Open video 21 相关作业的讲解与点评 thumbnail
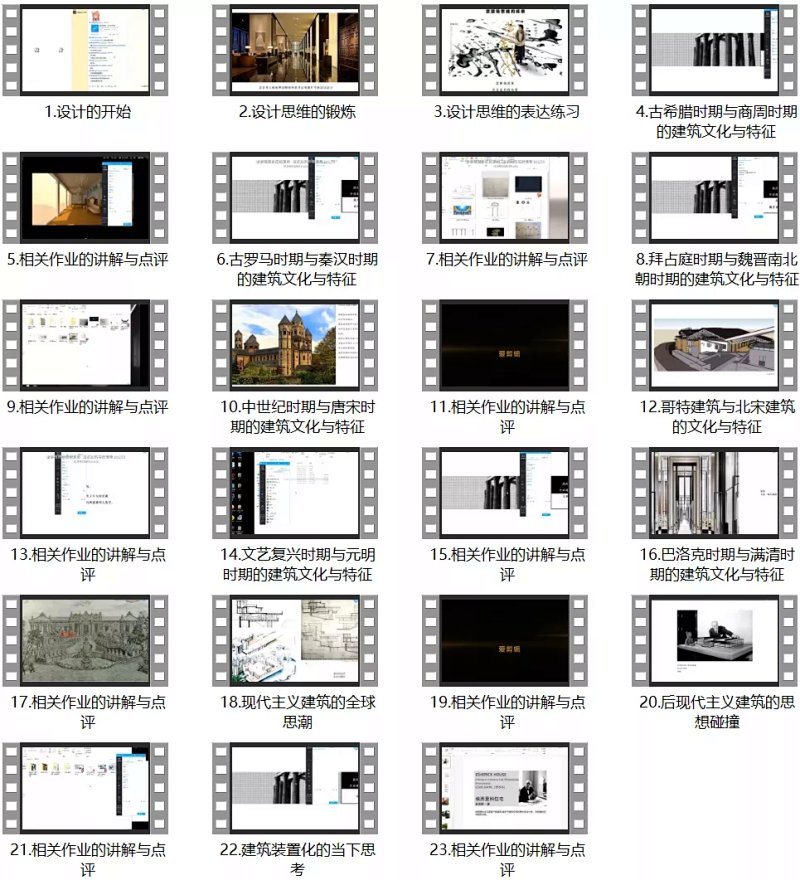This screenshot has height=880, width=800. point(86,786)
